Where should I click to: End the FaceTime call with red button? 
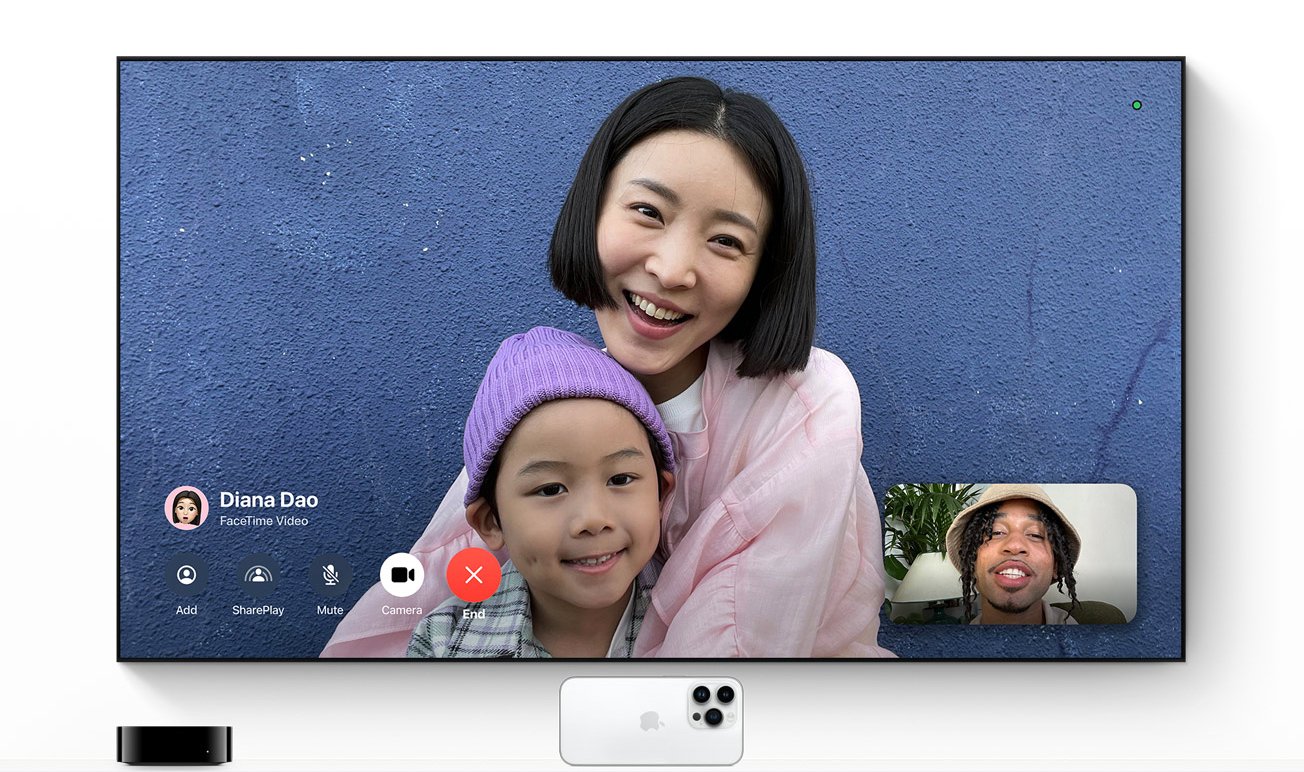coord(474,575)
